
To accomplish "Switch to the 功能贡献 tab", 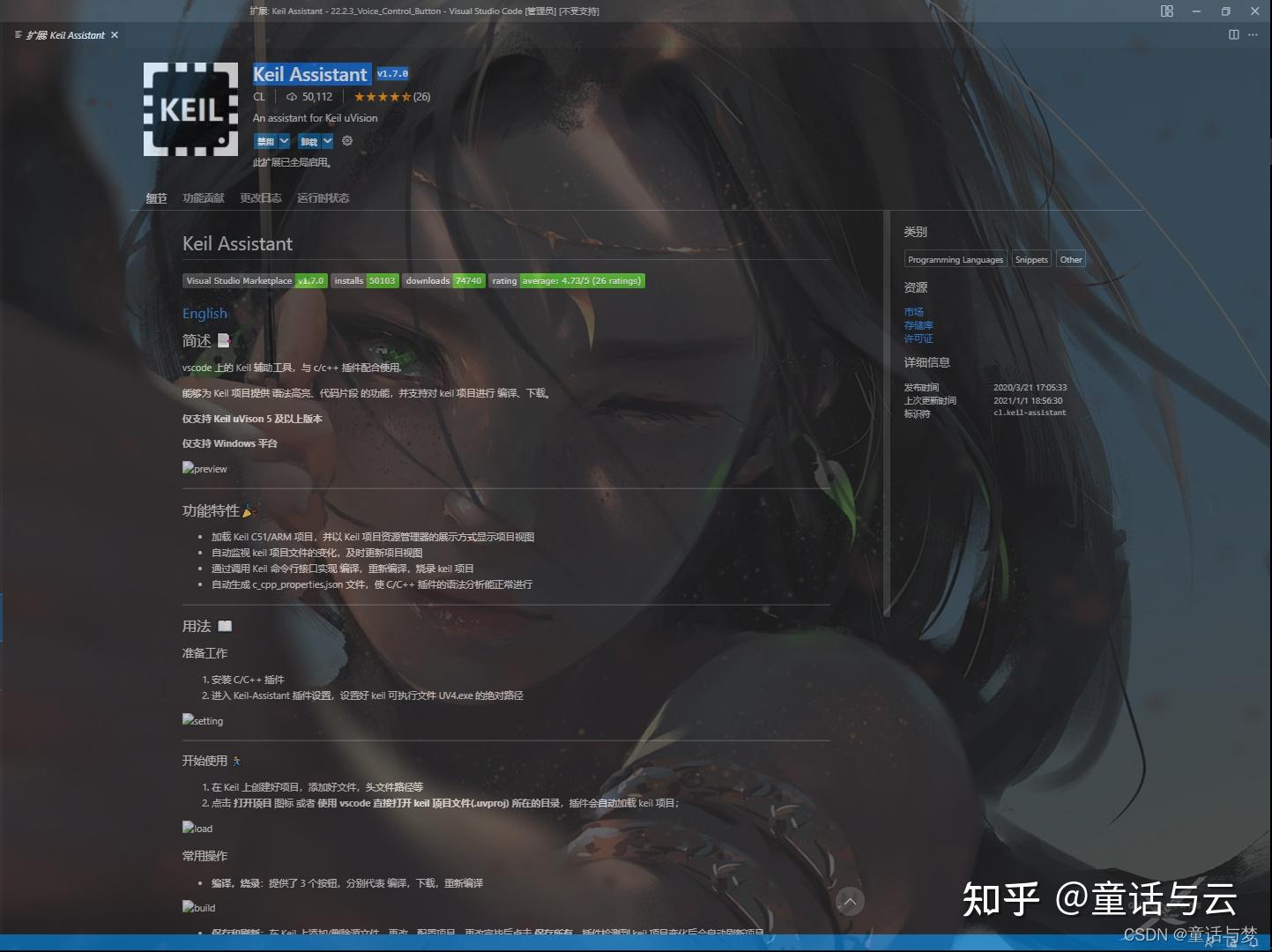I will 204,198.
